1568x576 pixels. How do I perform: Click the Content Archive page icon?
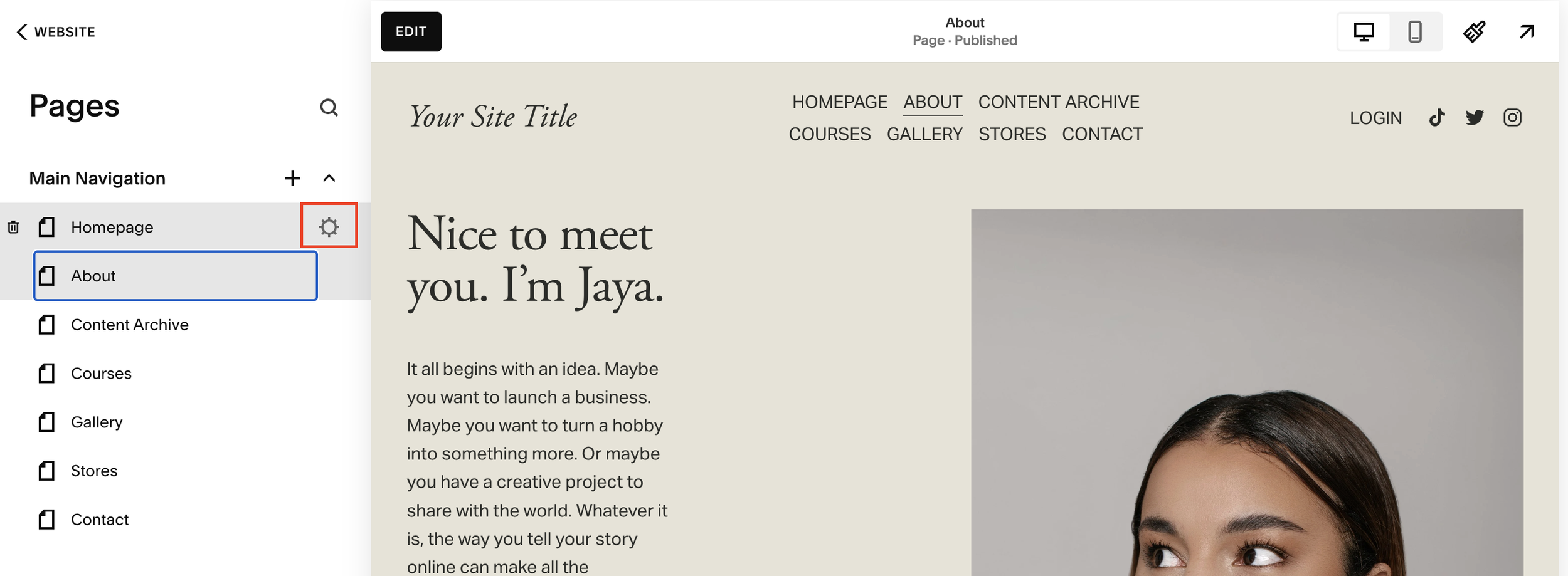click(x=46, y=325)
